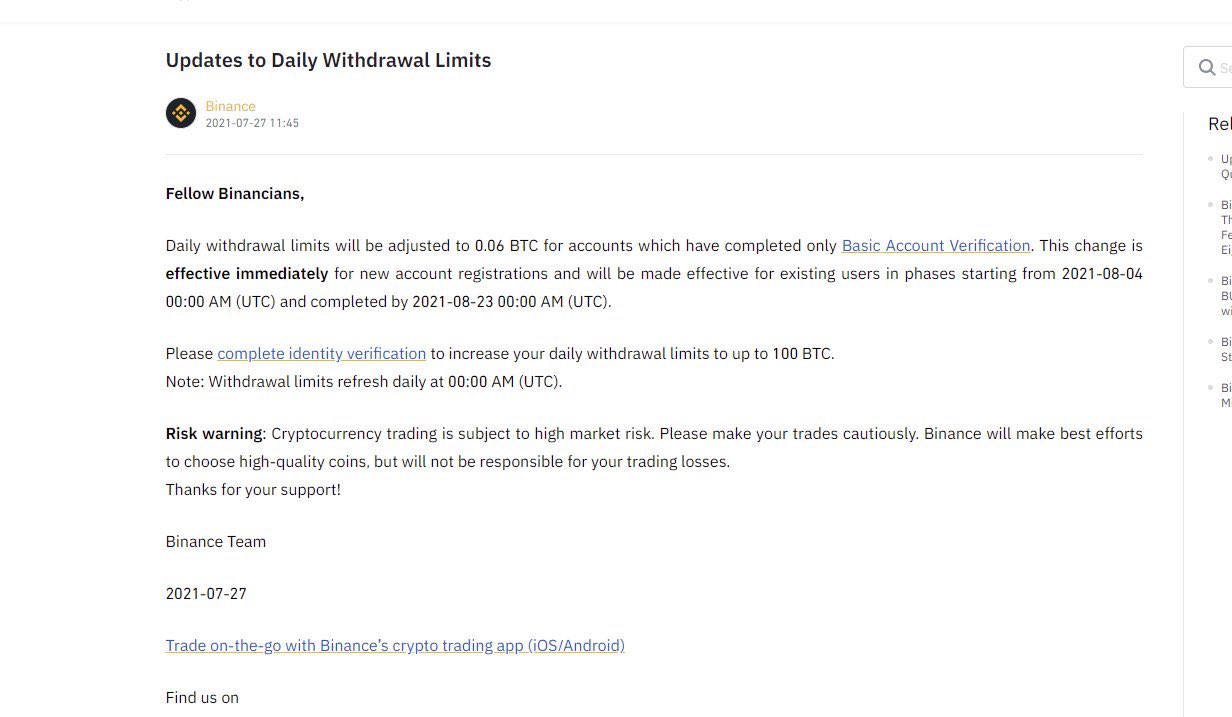The height and width of the screenshot is (717, 1232).
Task: Click the Binance Team signature line
Action: tap(216, 542)
